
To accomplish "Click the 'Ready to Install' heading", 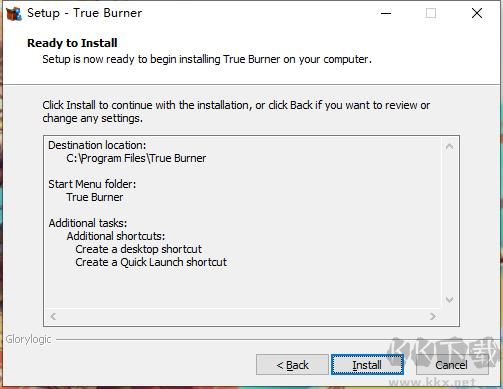I will pos(72,43).
